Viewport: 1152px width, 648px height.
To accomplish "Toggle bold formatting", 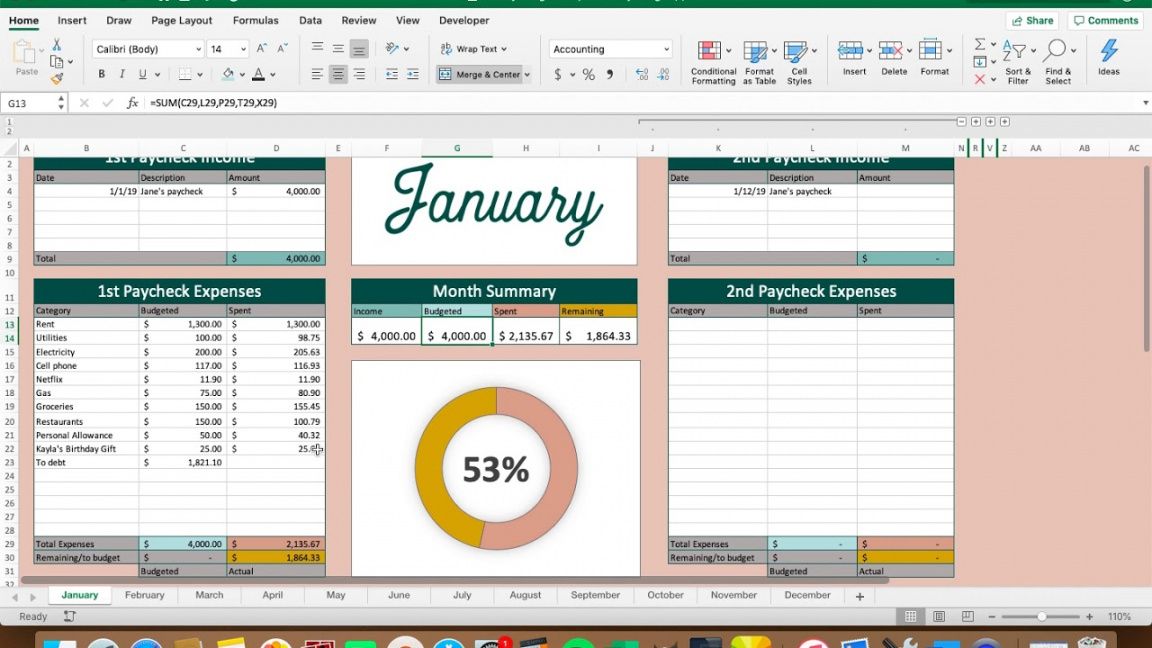I will coord(102,75).
